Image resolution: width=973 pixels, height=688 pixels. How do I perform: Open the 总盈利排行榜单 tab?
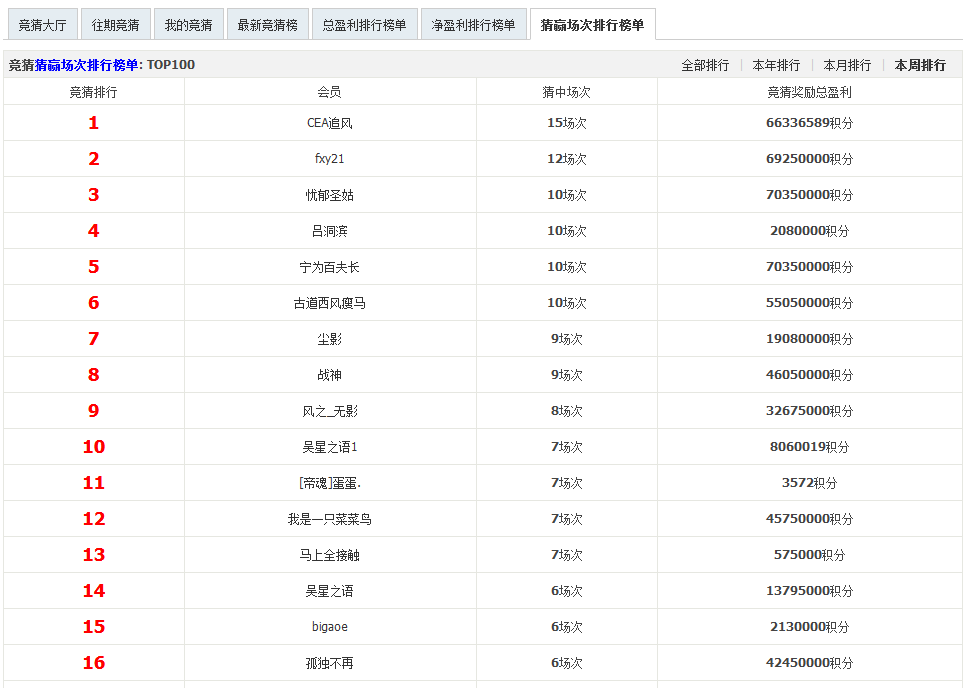click(x=364, y=25)
